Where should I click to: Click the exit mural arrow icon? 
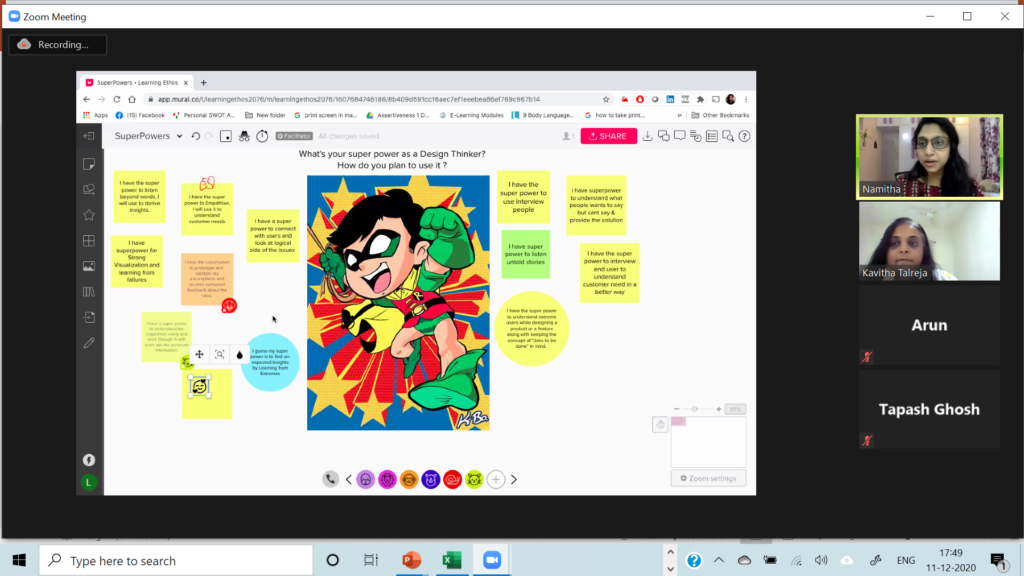click(x=89, y=136)
